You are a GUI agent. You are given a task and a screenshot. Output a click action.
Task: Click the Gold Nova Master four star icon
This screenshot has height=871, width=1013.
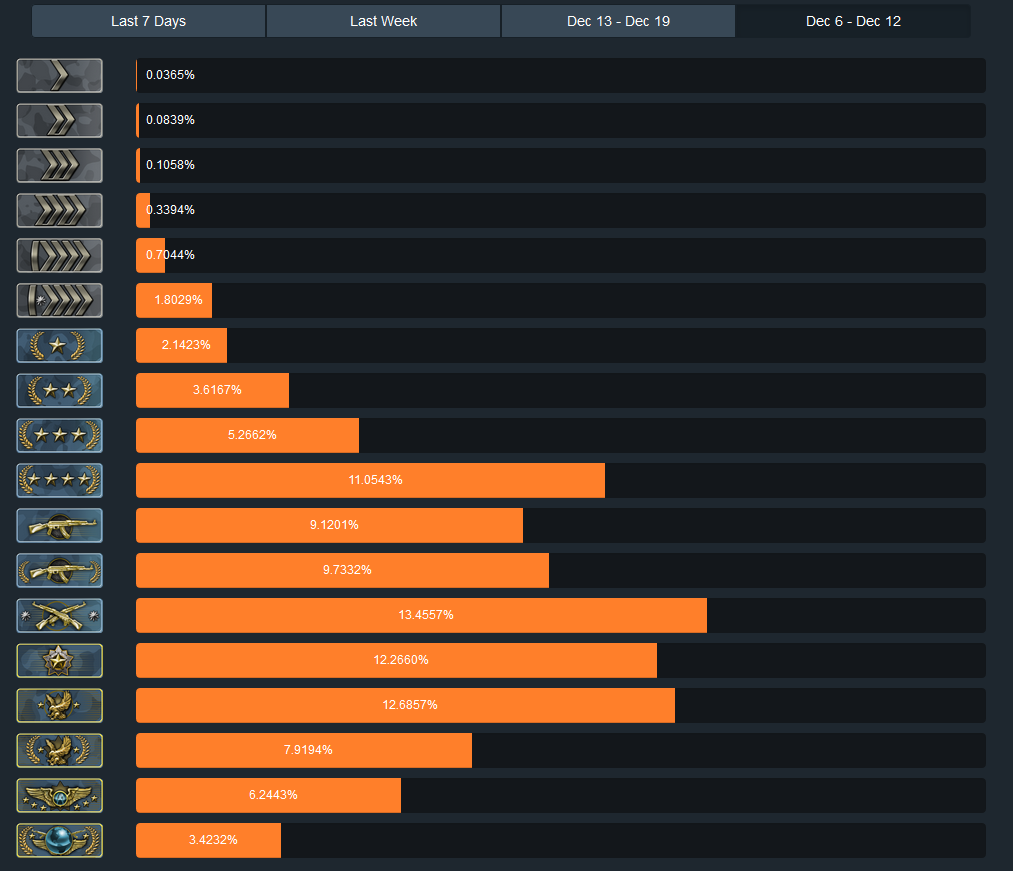pos(59,481)
